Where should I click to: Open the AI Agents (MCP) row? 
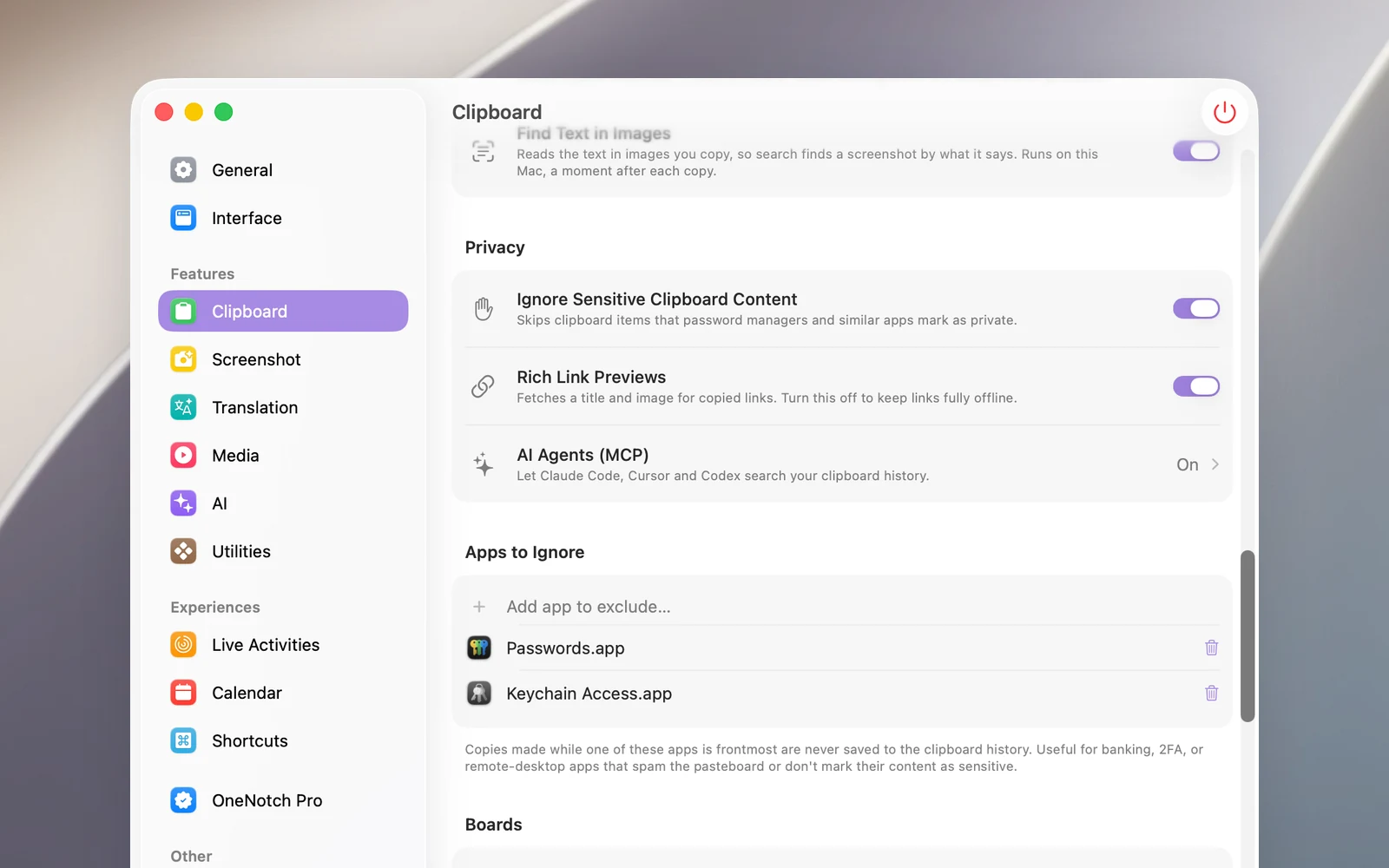[842, 464]
